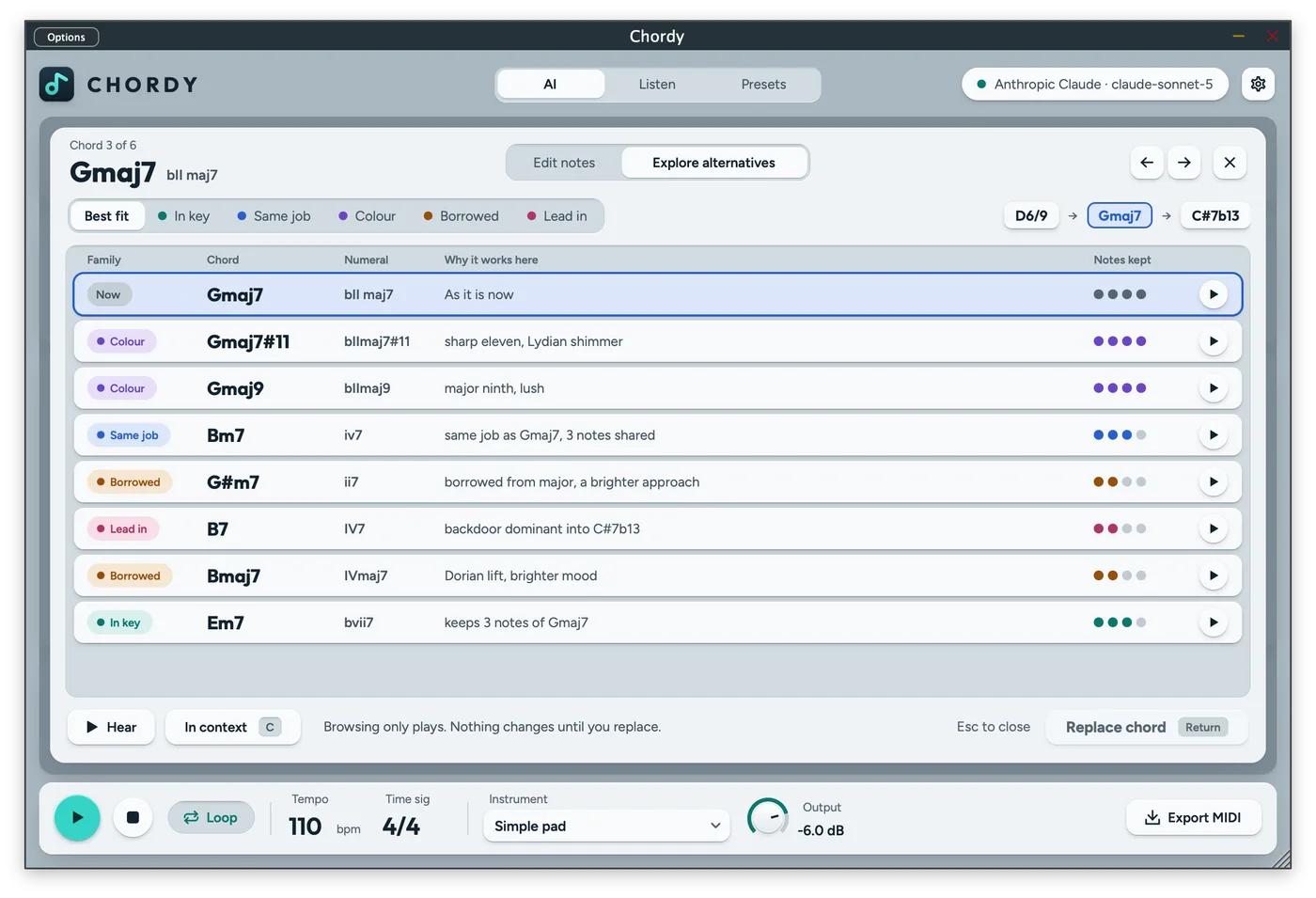Select the Em7 alternative row

pos(657,622)
